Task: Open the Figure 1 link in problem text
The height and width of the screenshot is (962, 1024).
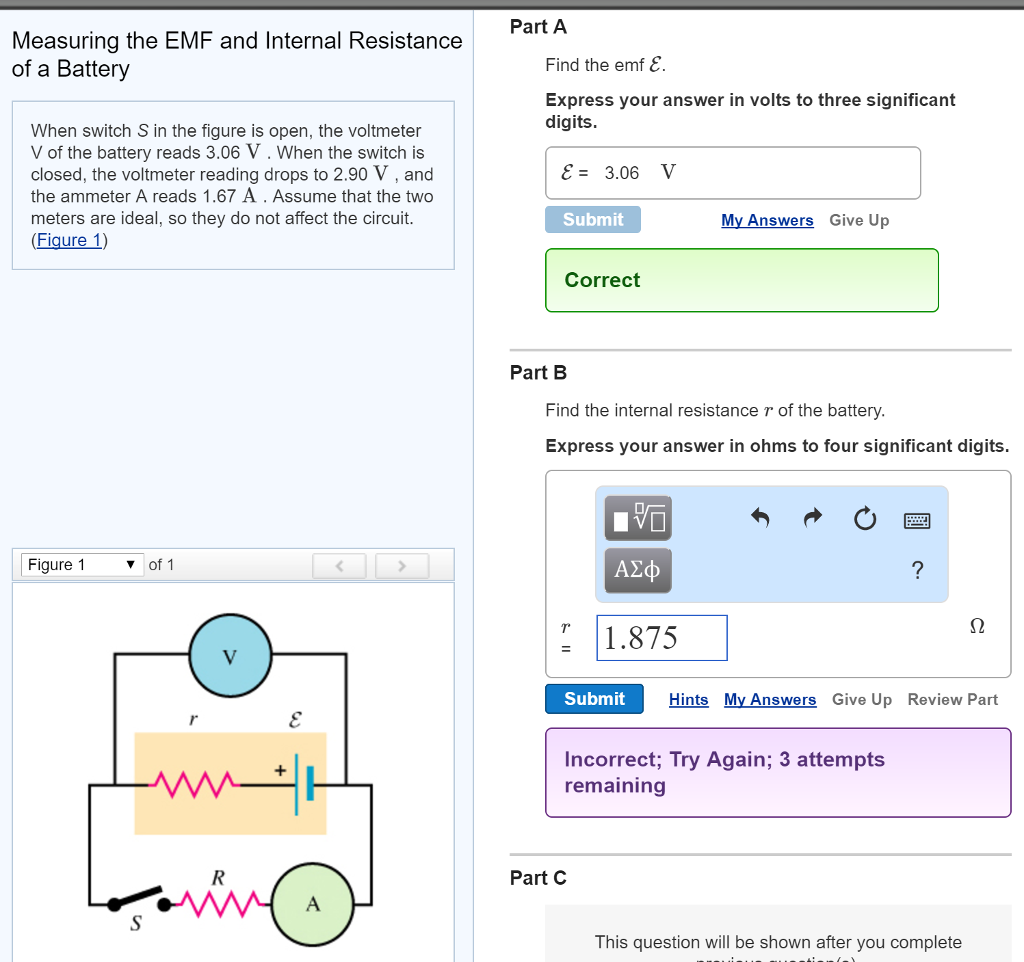Action: click(x=68, y=239)
